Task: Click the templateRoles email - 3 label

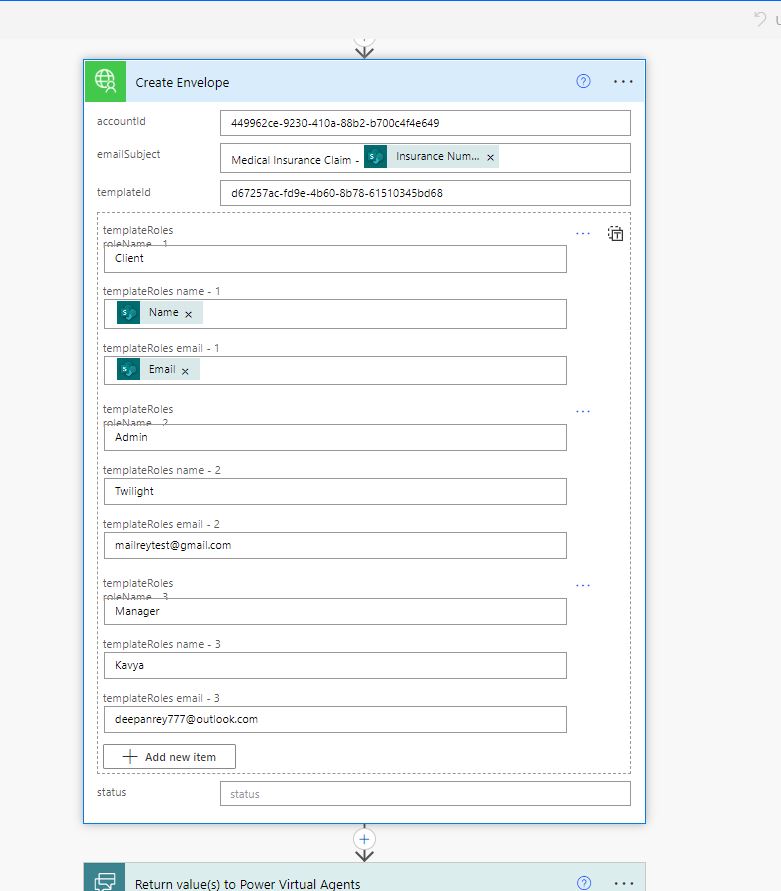Action: tap(161, 698)
